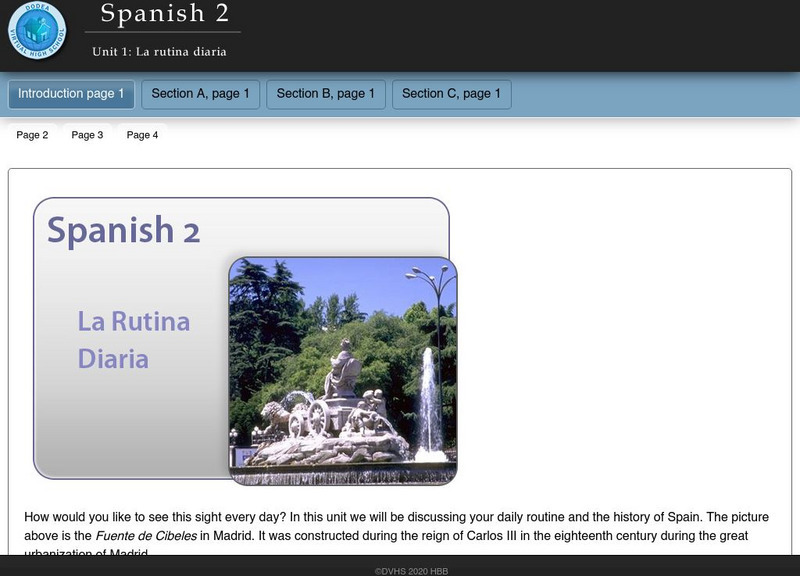
Task: Click the Spanish 2 header title
Action: tap(164, 13)
